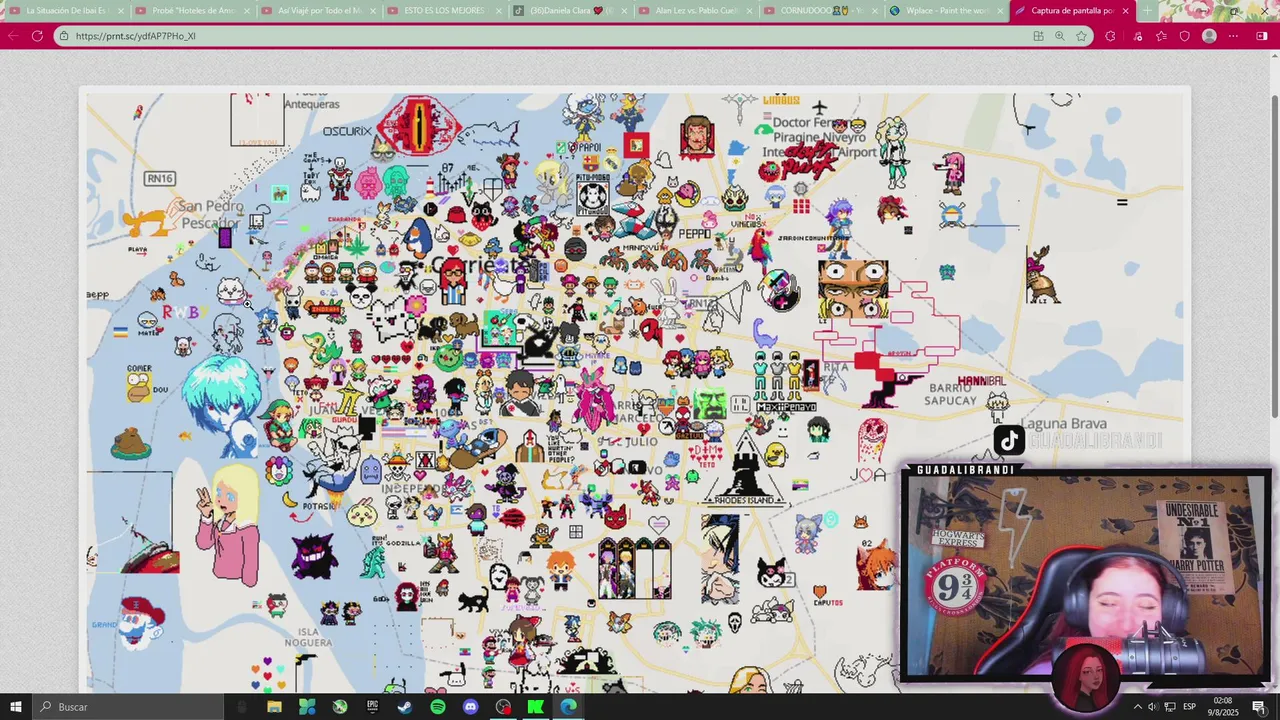This screenshot has width=1280, height=720.
Task: Open the Windows Start menu
Action: 16,707
